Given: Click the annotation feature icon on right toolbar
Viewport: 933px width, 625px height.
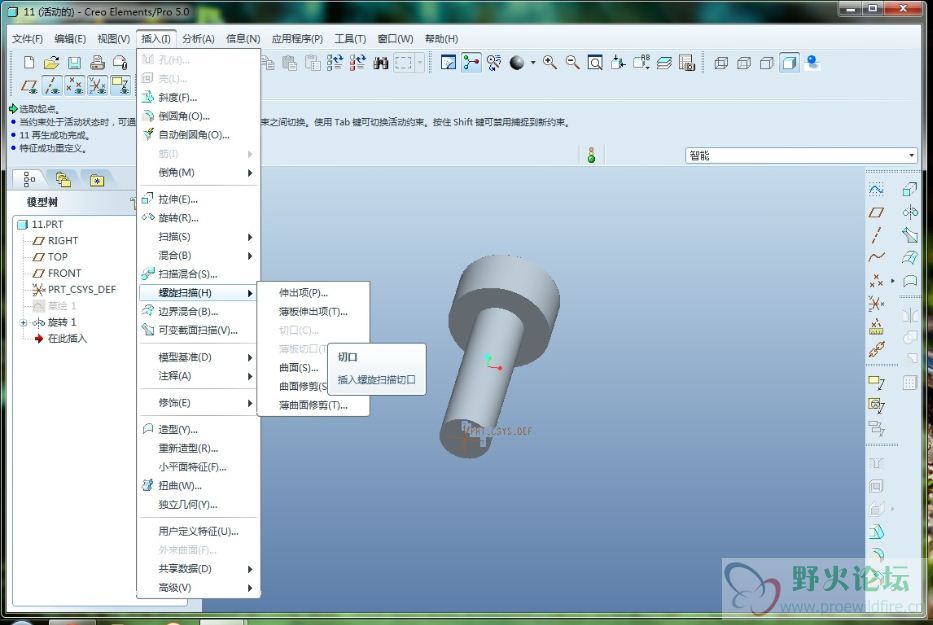Looking at the screenshot, I should [876, 382].
